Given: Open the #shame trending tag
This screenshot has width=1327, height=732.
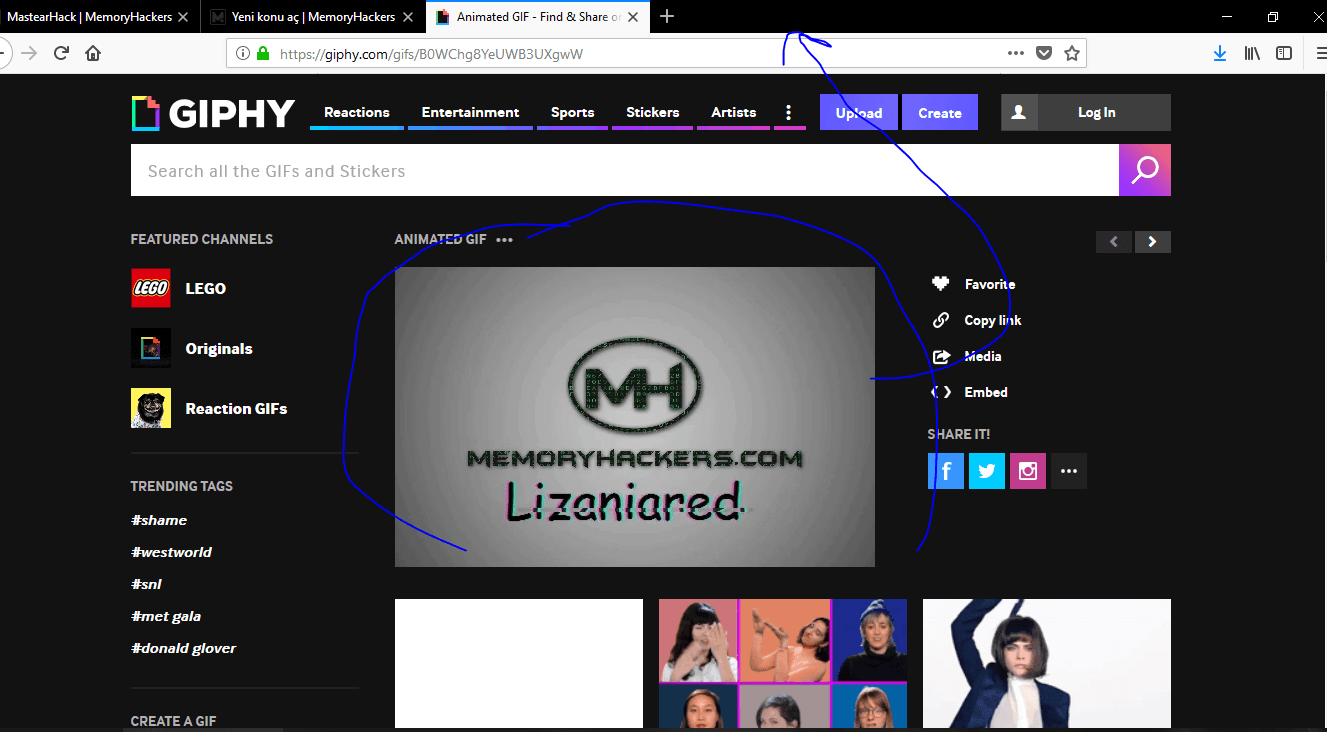Looking at the screenshot, I should (x=159, y=520).
